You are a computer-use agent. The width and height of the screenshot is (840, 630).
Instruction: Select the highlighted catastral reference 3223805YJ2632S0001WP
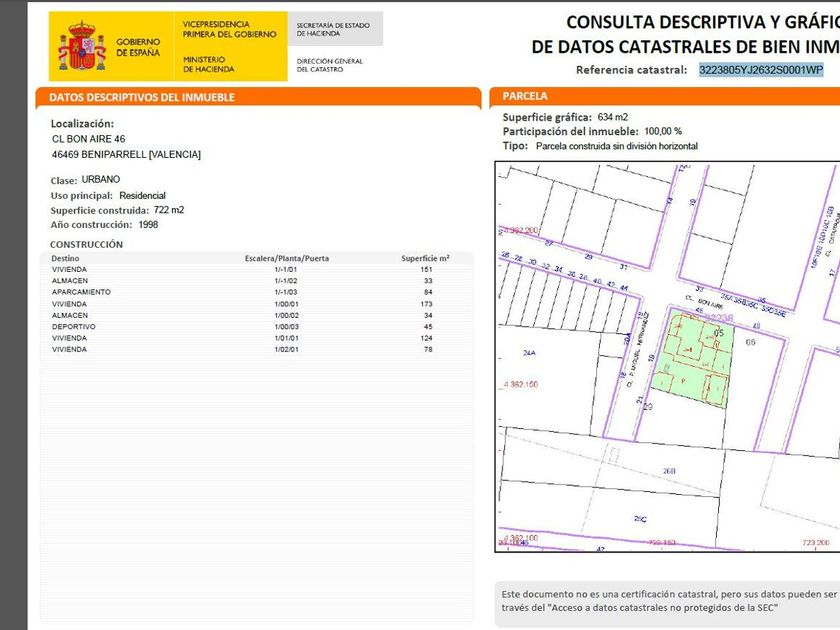coord(761,70)
